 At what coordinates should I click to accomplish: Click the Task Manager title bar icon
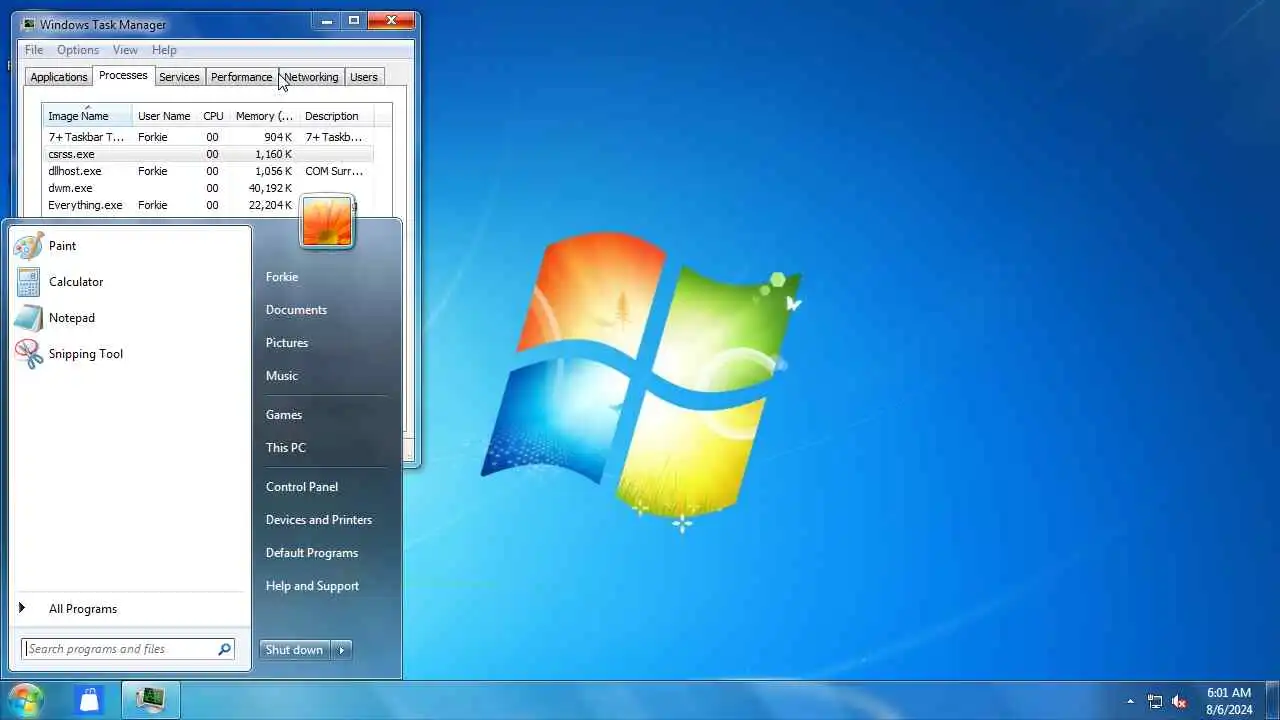(x=28, y=24)
